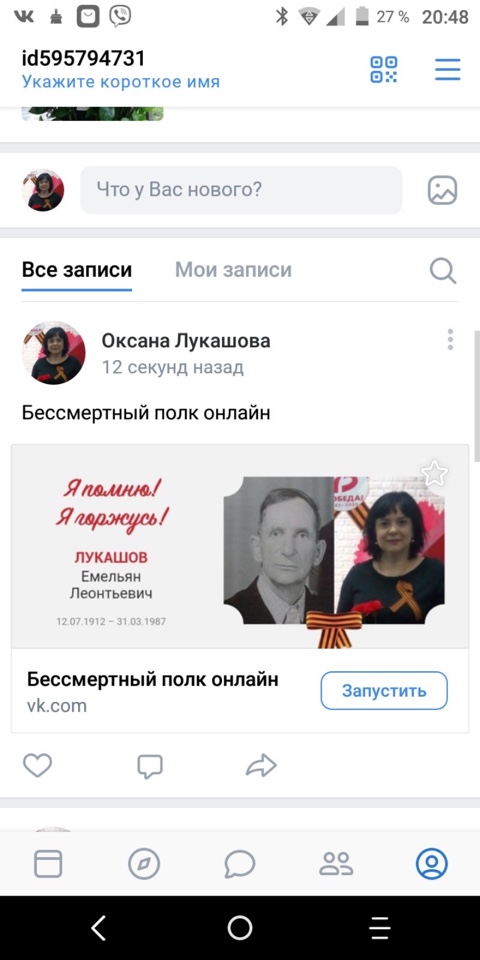Bookmark the post with star icon
The height and width of the screenshot is (960, 480).
point(435,473)
